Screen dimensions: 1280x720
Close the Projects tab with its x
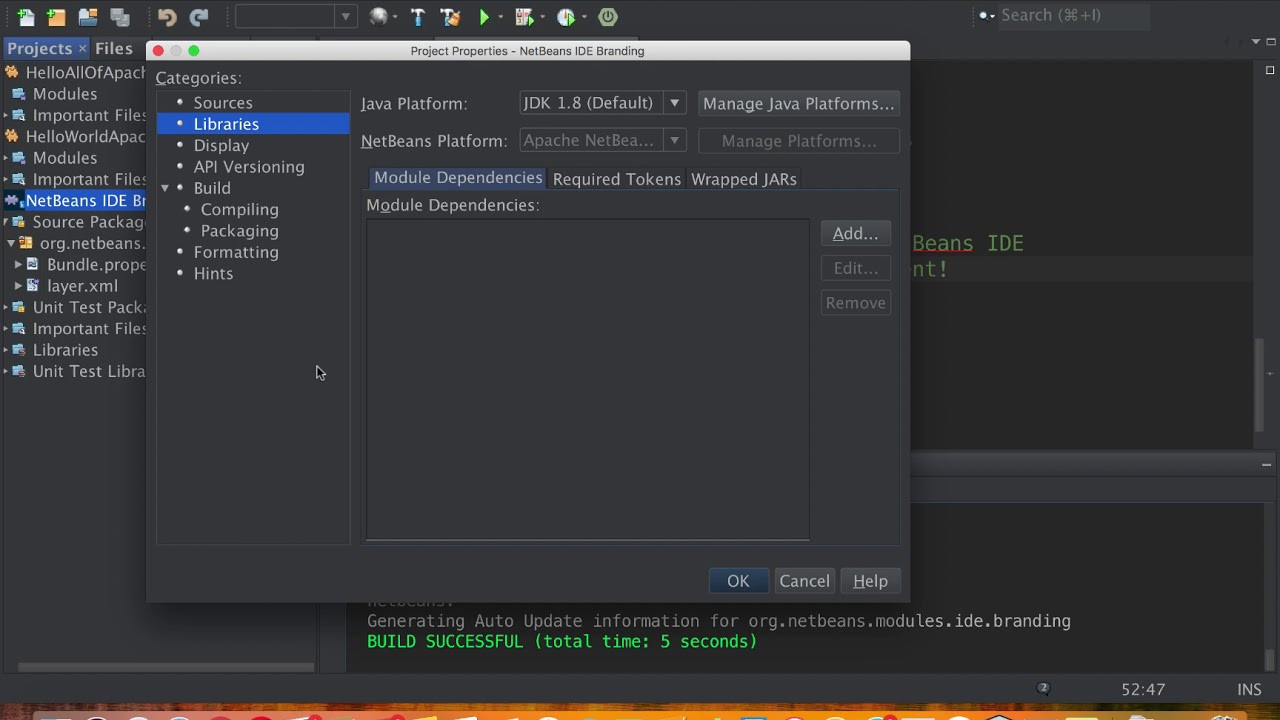click(82, 48)
